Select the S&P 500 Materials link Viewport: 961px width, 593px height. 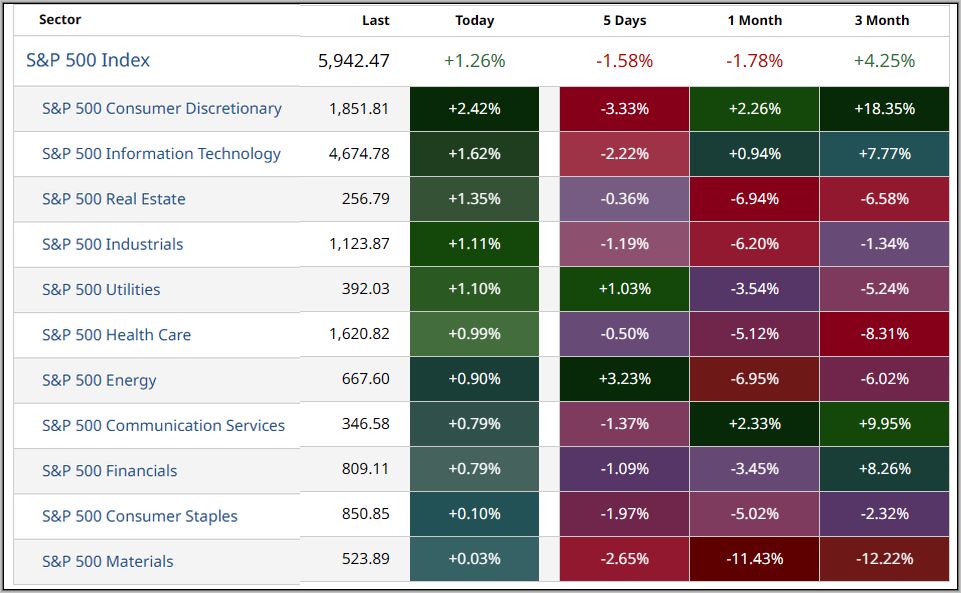108,561
